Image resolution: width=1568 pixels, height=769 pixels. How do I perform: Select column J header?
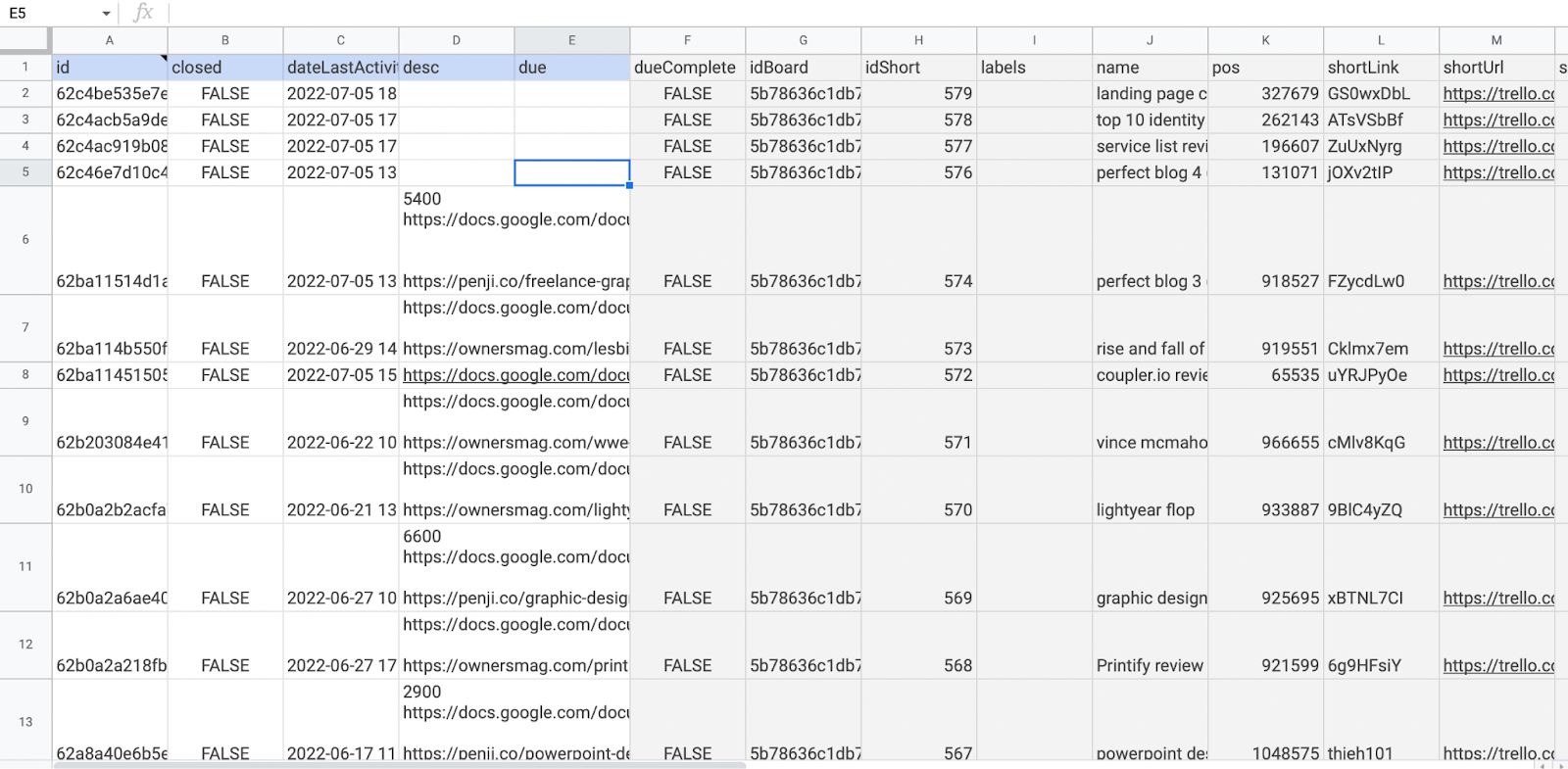point(1150,40)
